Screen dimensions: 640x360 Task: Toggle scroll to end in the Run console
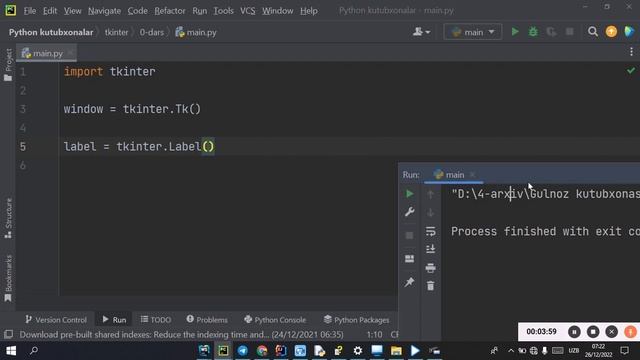click(430, 249)
